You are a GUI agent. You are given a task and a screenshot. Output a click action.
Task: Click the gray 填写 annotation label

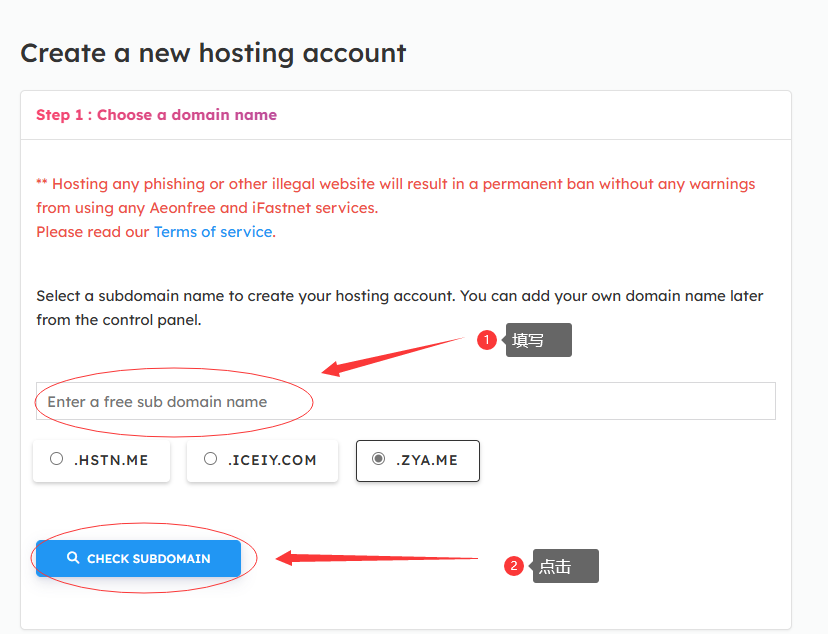point(538,340)
